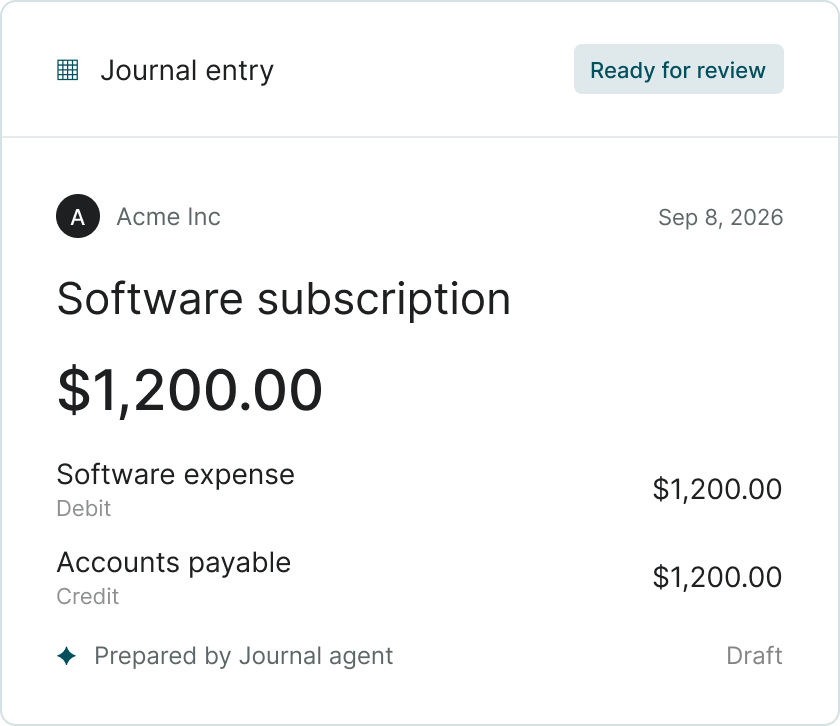The image size is (840, 726).
Task: Click the journal entry grid icon
Action: (68, 70)
